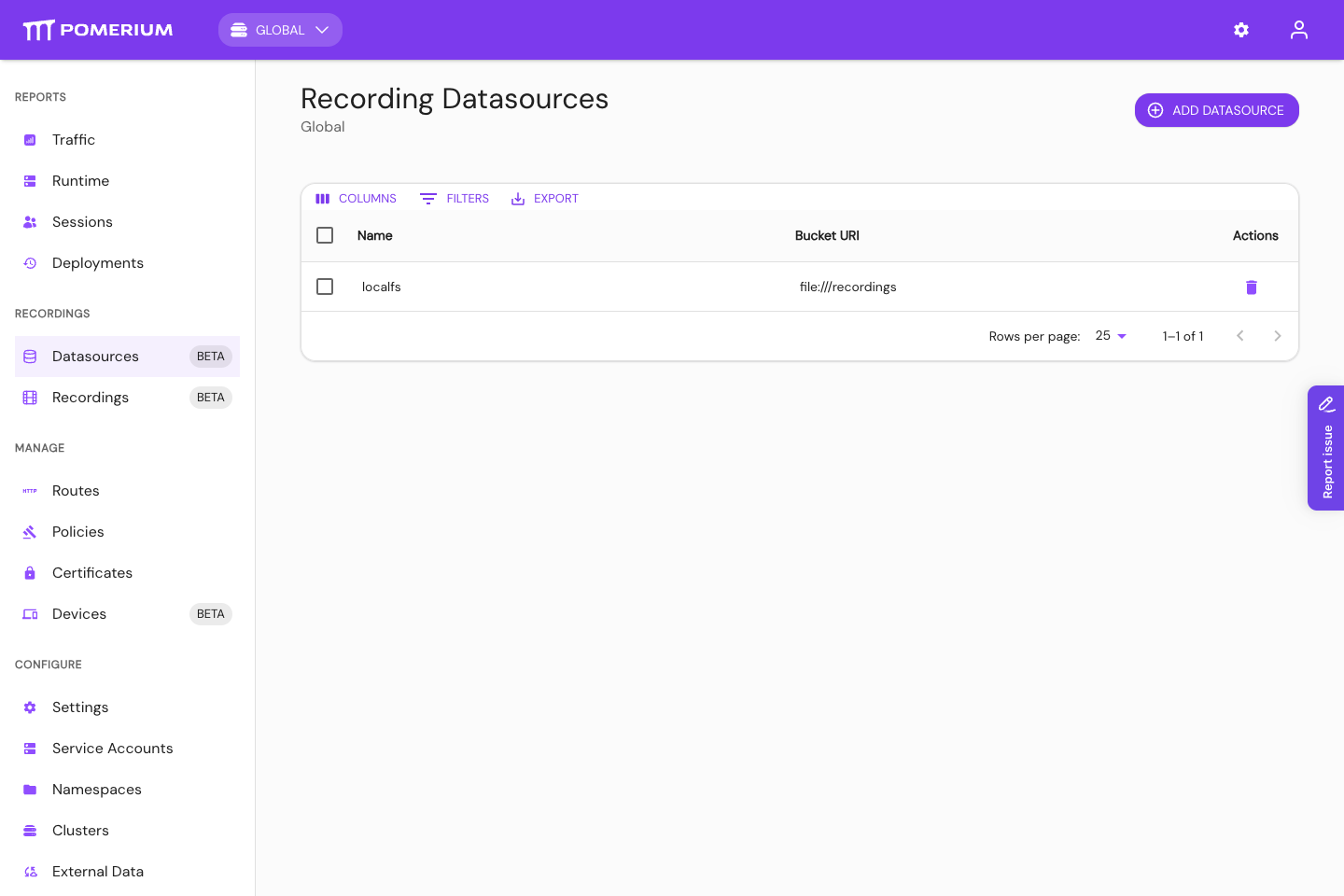
Task: Click the Settings gear icon in sidebar
Action: pyautogui.click(x=30, y=707)
